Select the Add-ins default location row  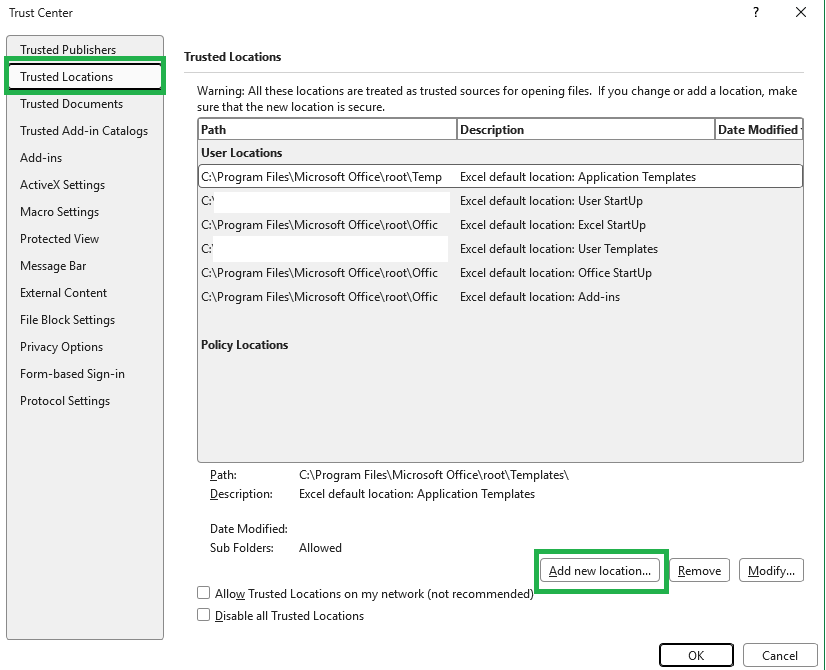(500, 297)
